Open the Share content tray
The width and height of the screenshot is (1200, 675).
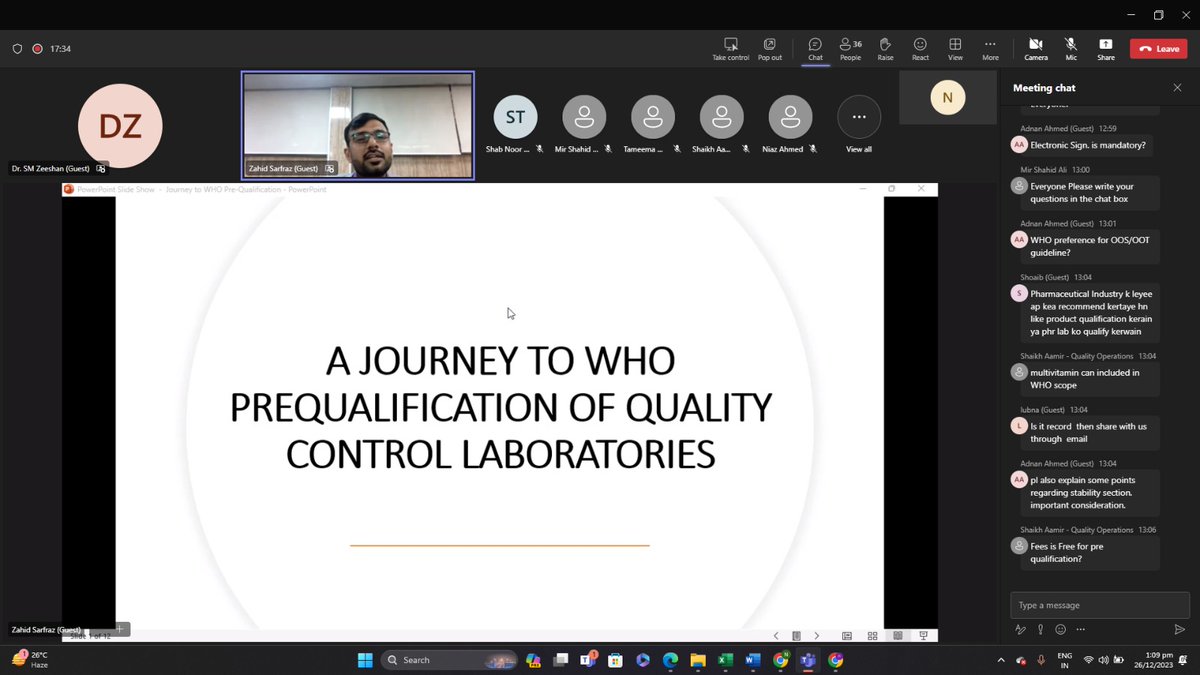[x=1106, y=49]
